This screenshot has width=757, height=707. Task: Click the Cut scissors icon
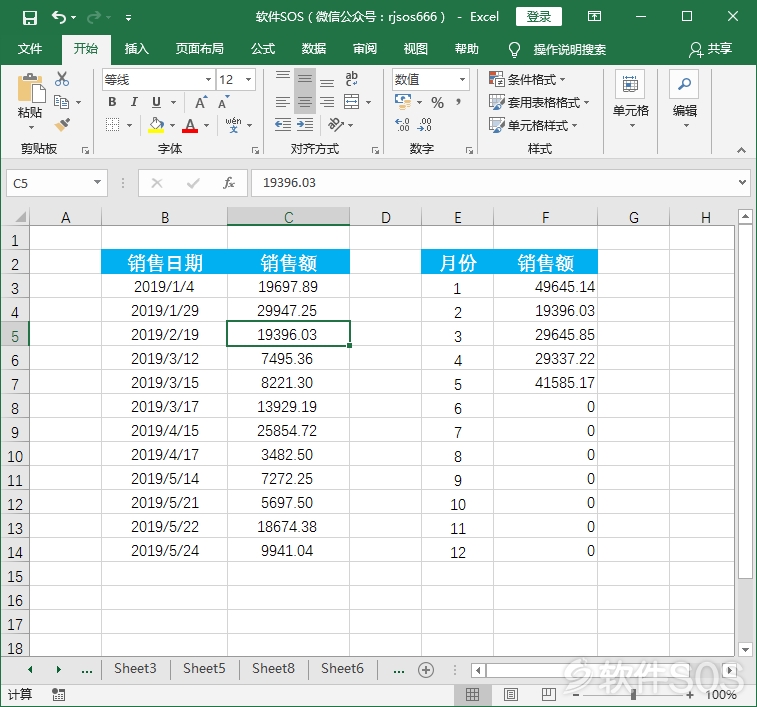[x=62, y=79]
